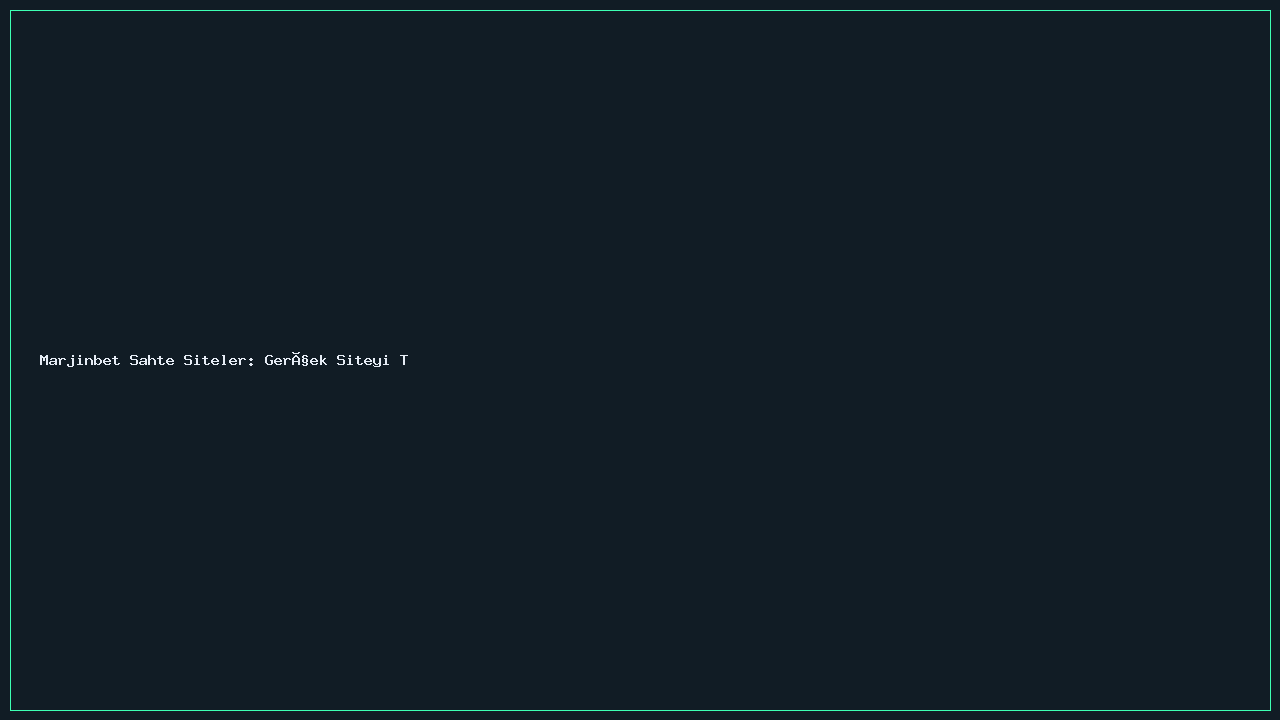Click the top-left corner of the green border
The image size is (1280, 720).
tap(11, 11)
